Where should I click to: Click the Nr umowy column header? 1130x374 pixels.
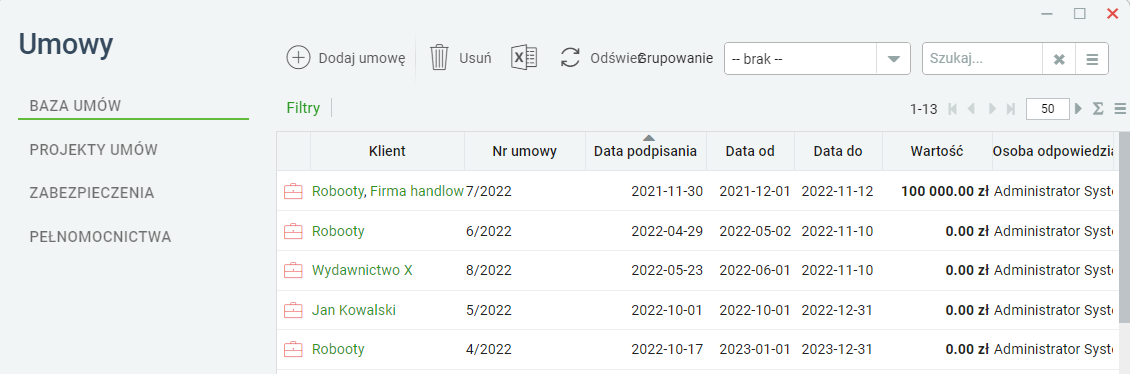coord(525,151)
